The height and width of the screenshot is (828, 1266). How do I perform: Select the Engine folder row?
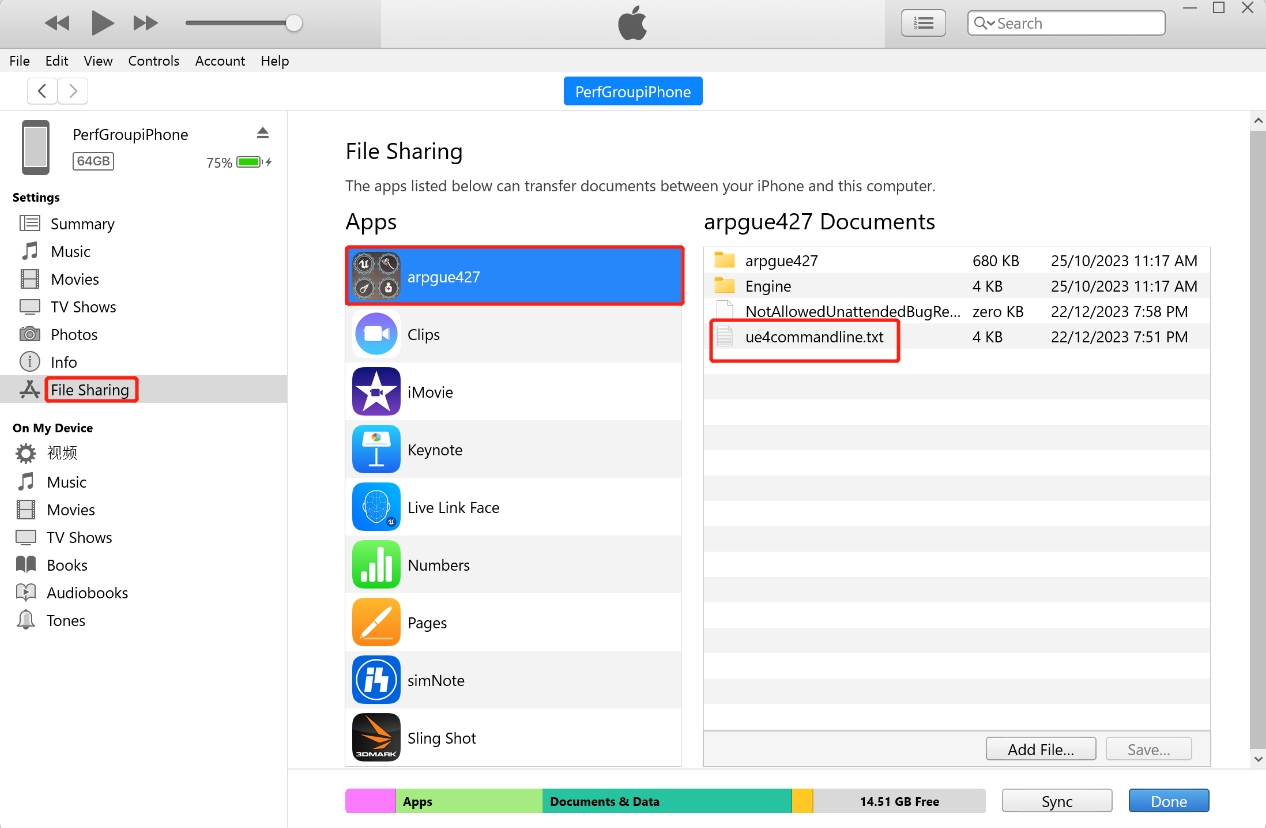[957, 286]
